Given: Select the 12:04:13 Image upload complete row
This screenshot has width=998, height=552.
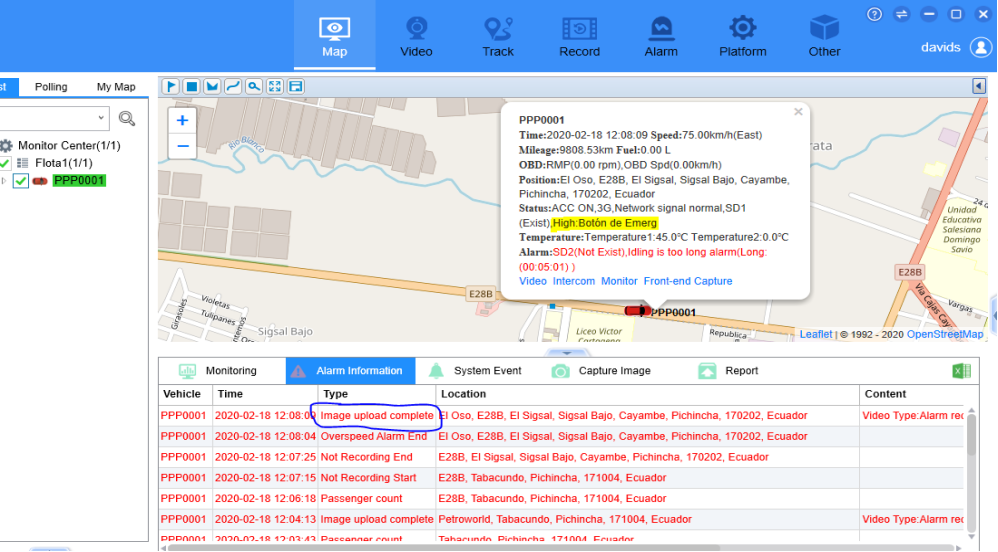Looking at the screenshot, I should coord(561,520).
